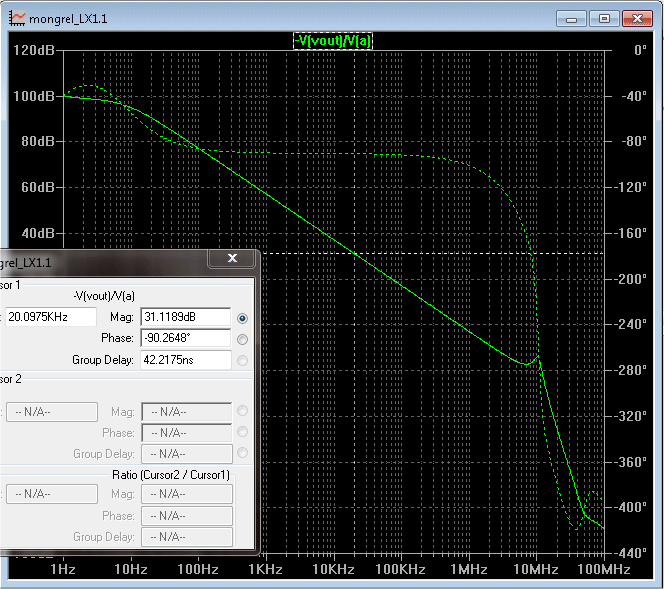Click Cursor 2 frequency N/A field

(x=52, y=412)
